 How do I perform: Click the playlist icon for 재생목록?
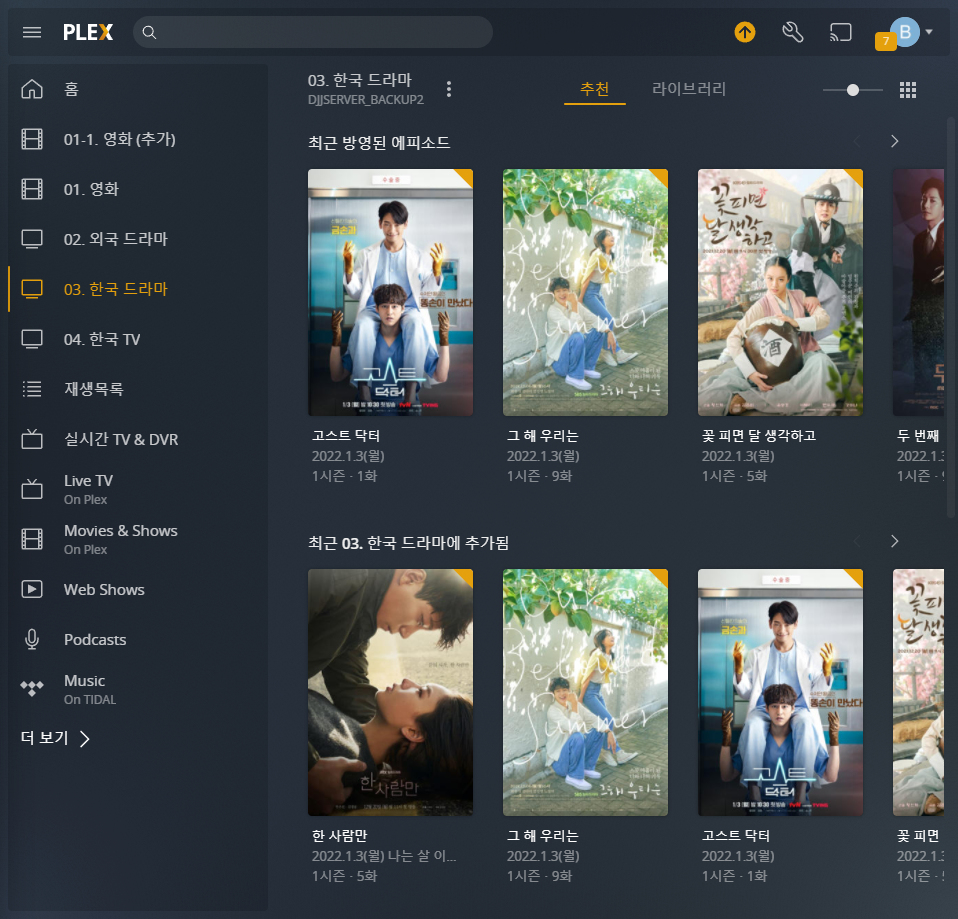[x=32, y=389]
